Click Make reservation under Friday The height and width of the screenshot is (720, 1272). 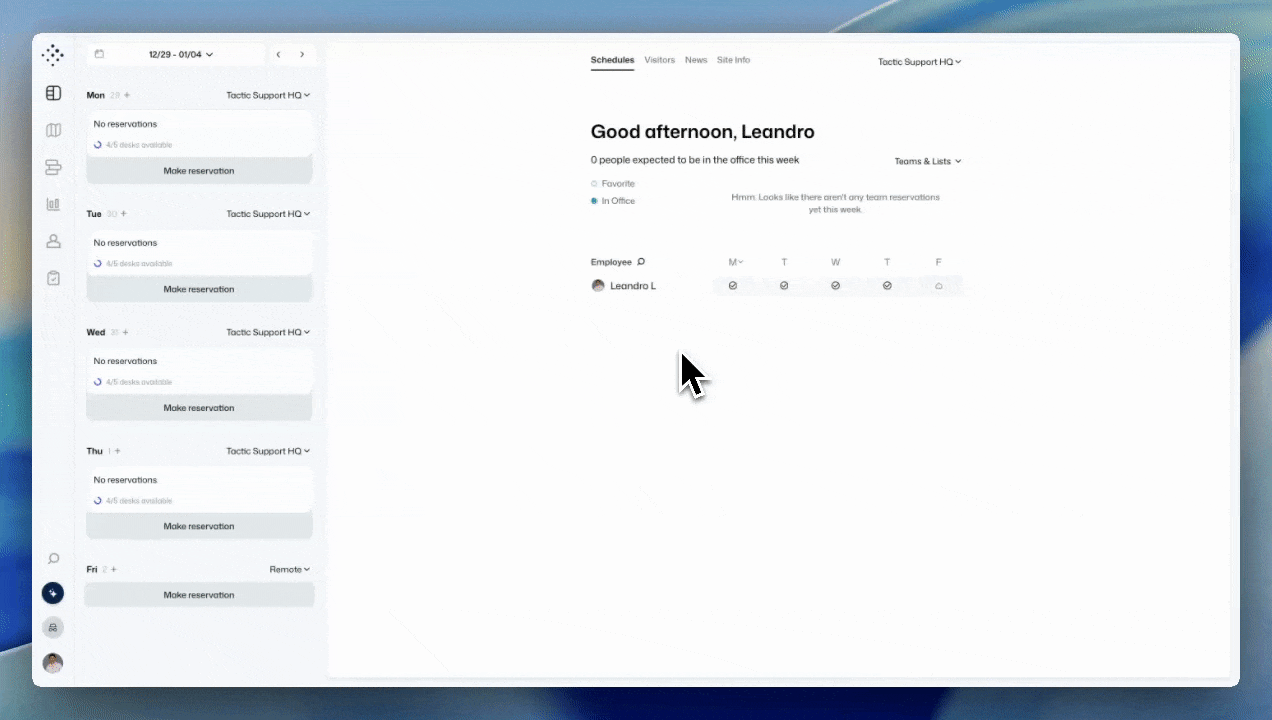coord(199,594)
